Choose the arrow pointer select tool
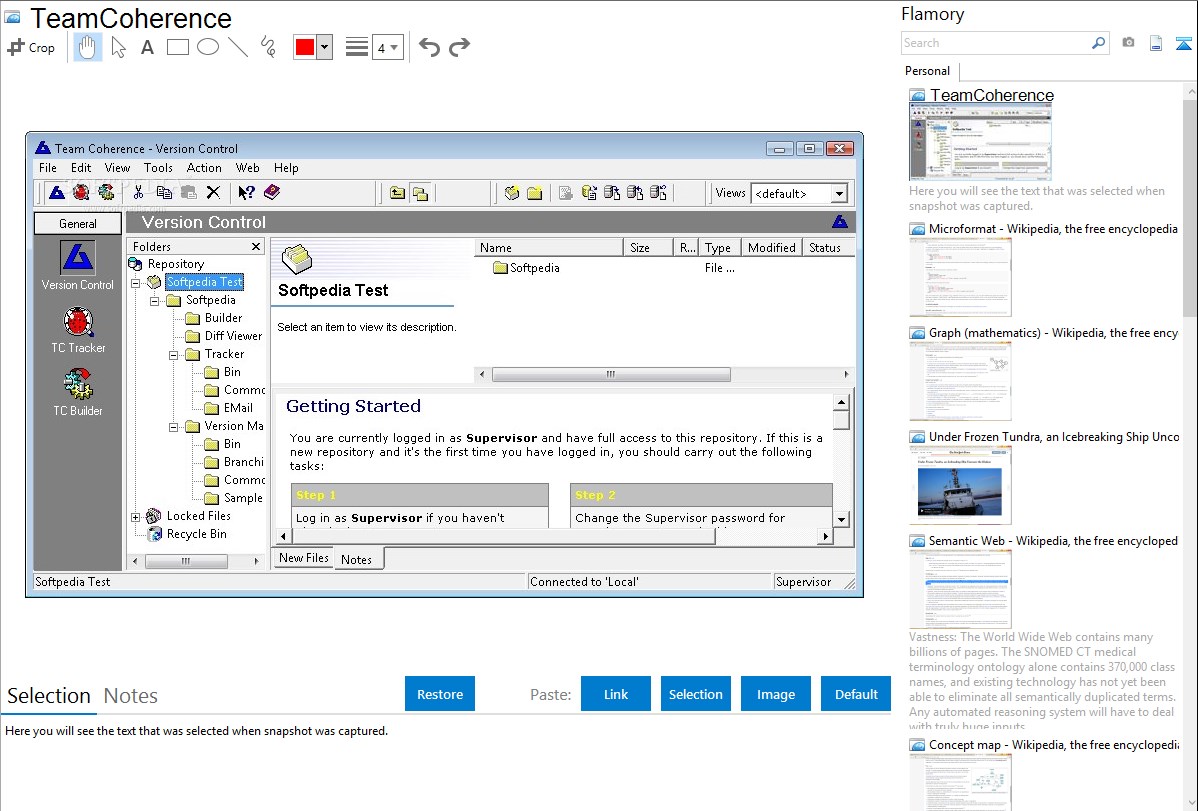 click(x=118, y=47)
